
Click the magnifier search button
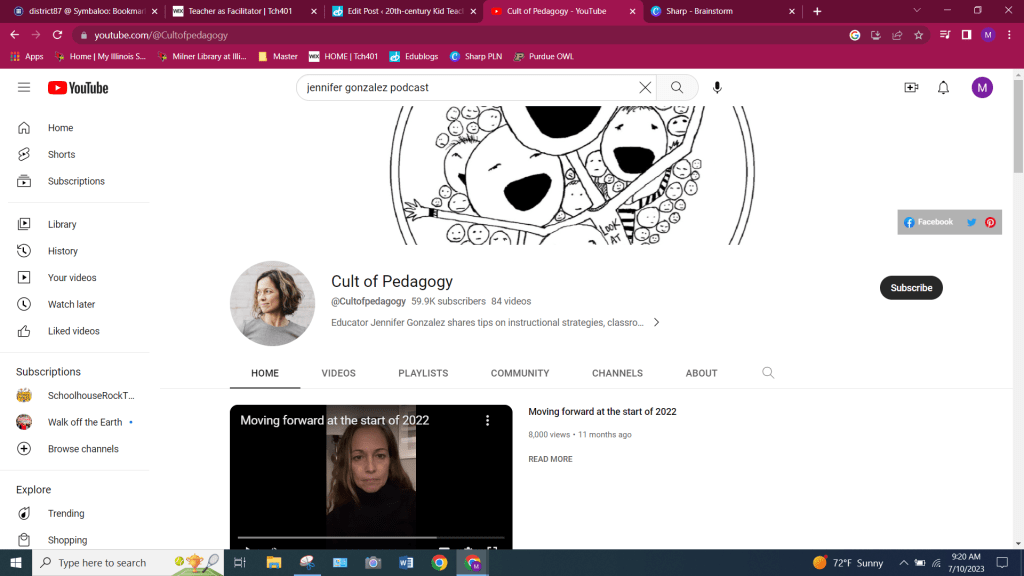coord(677,88)
